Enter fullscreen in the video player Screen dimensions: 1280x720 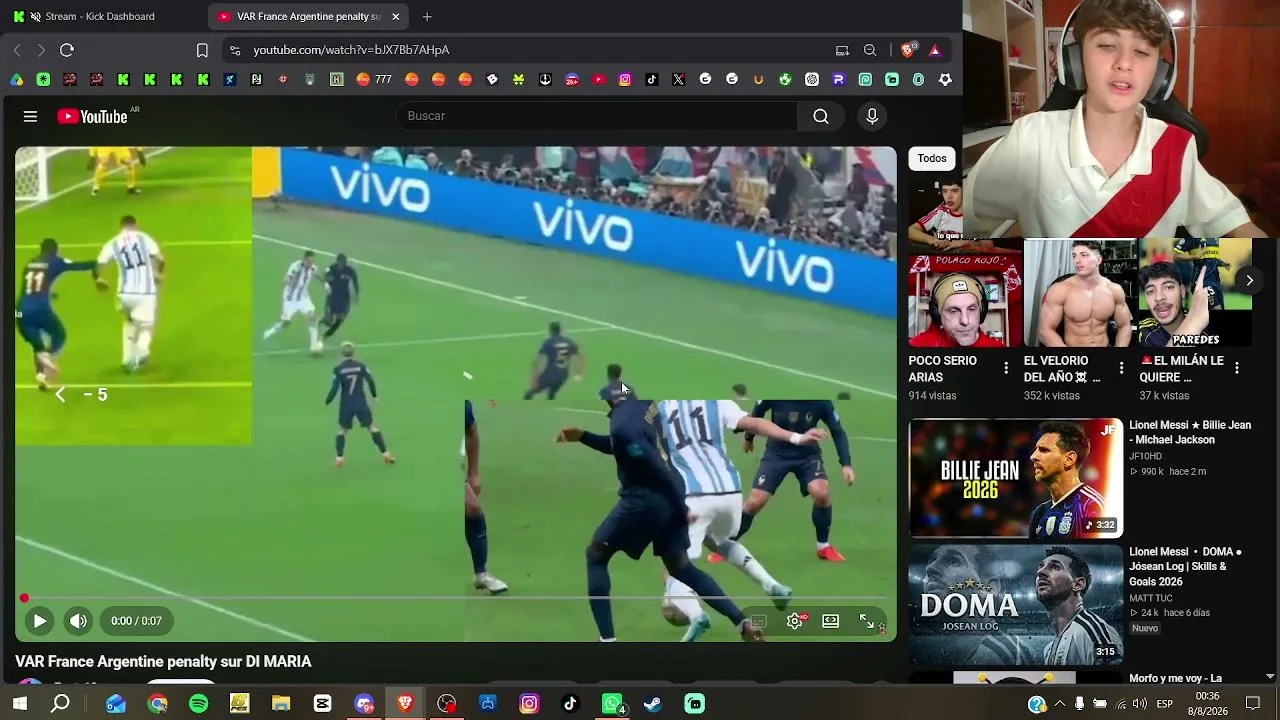point(867,621)
